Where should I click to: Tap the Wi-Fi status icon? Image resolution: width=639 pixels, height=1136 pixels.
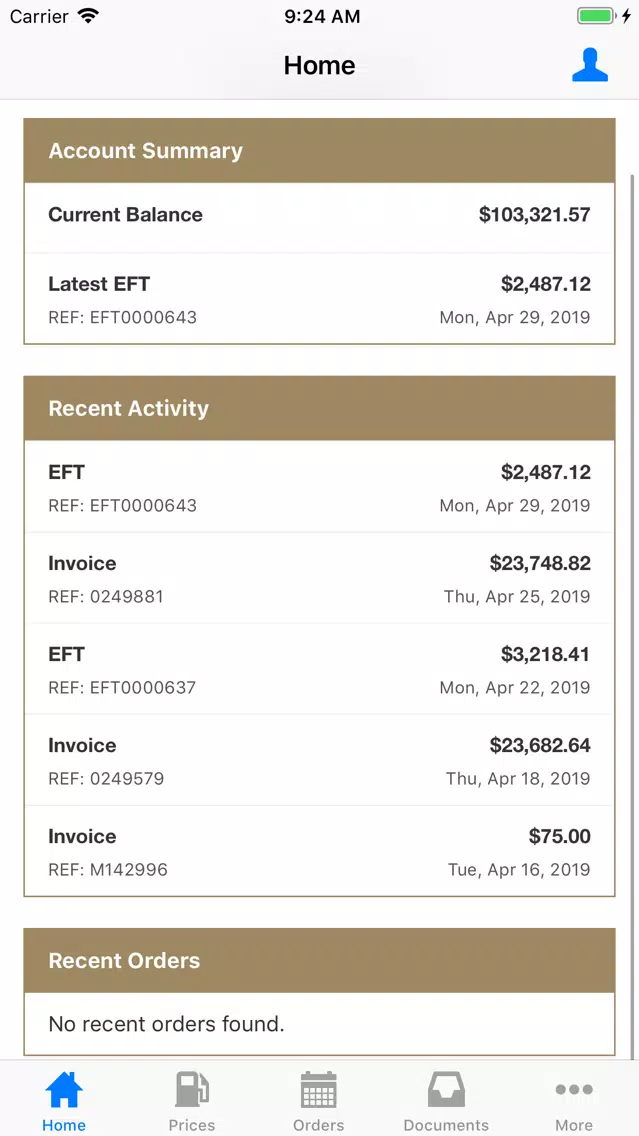tap(88, 16)
